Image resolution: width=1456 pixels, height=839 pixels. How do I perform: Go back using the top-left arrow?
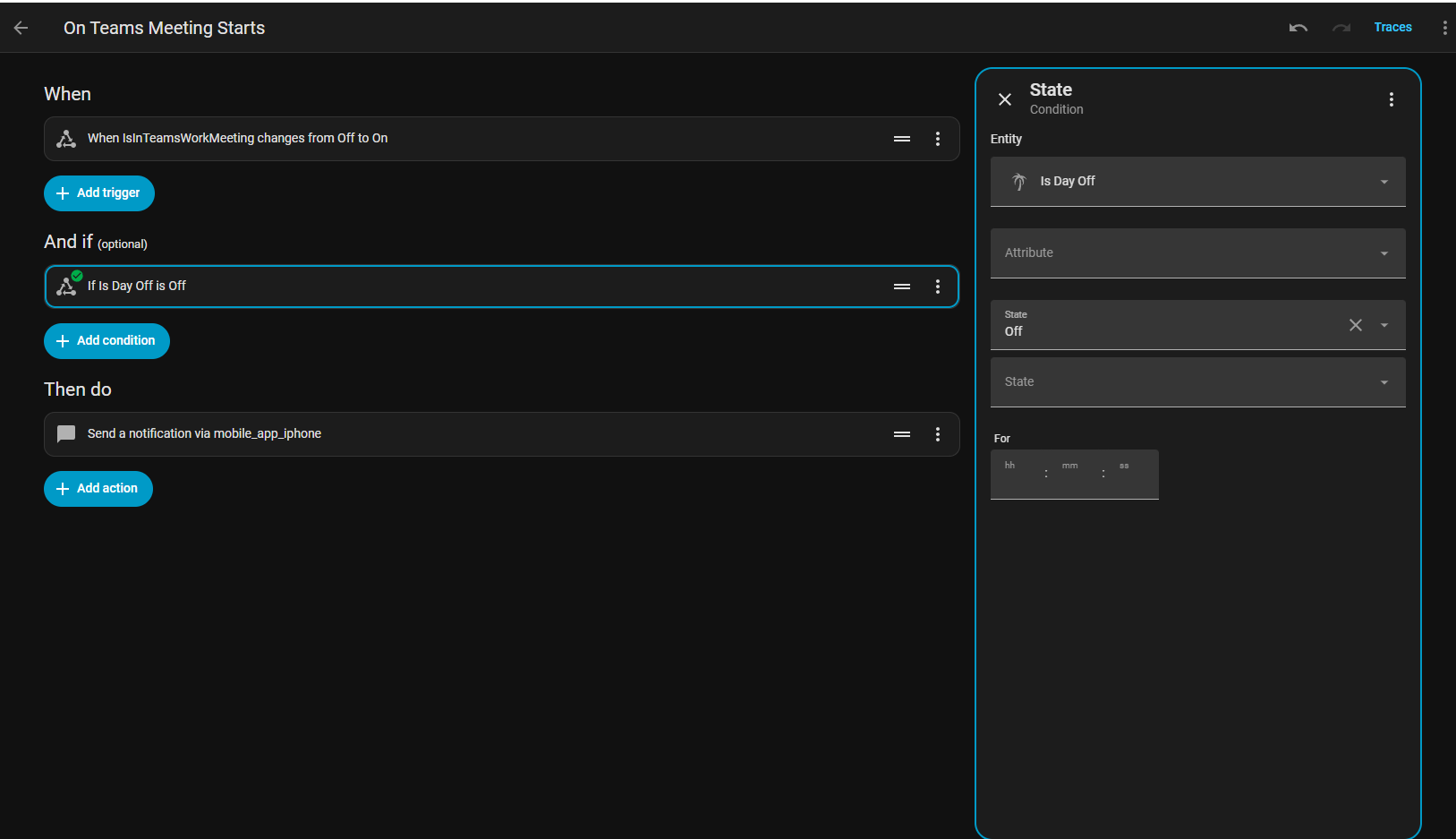tap(21, 28)
